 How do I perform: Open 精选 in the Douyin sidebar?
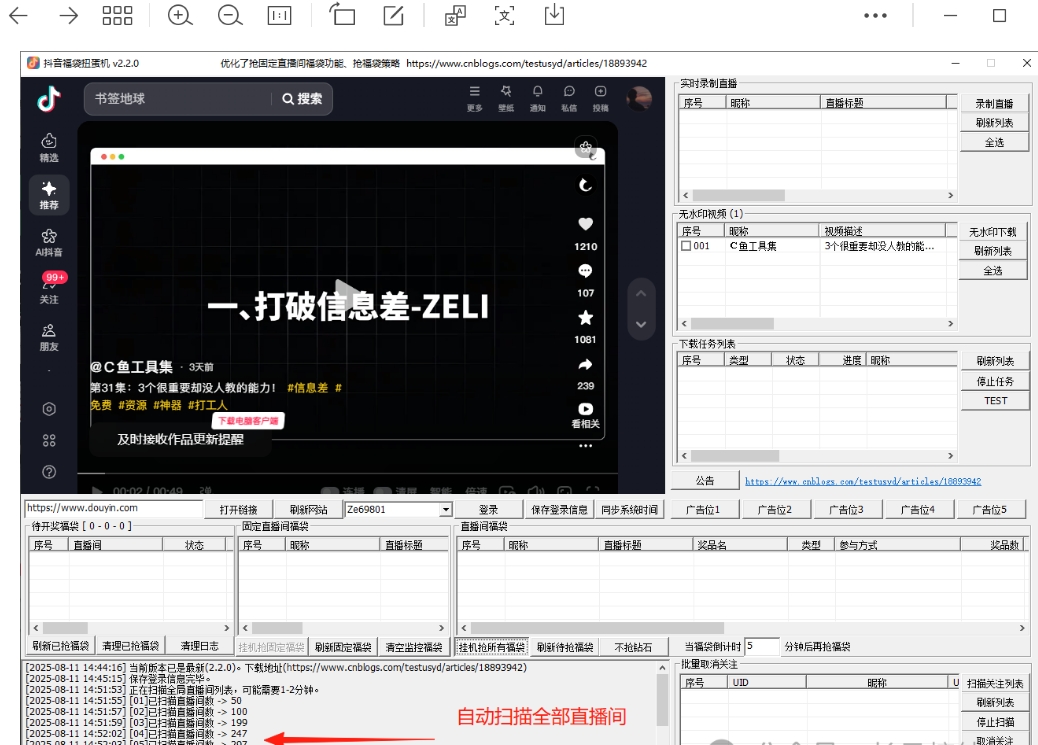click(49, 148)
